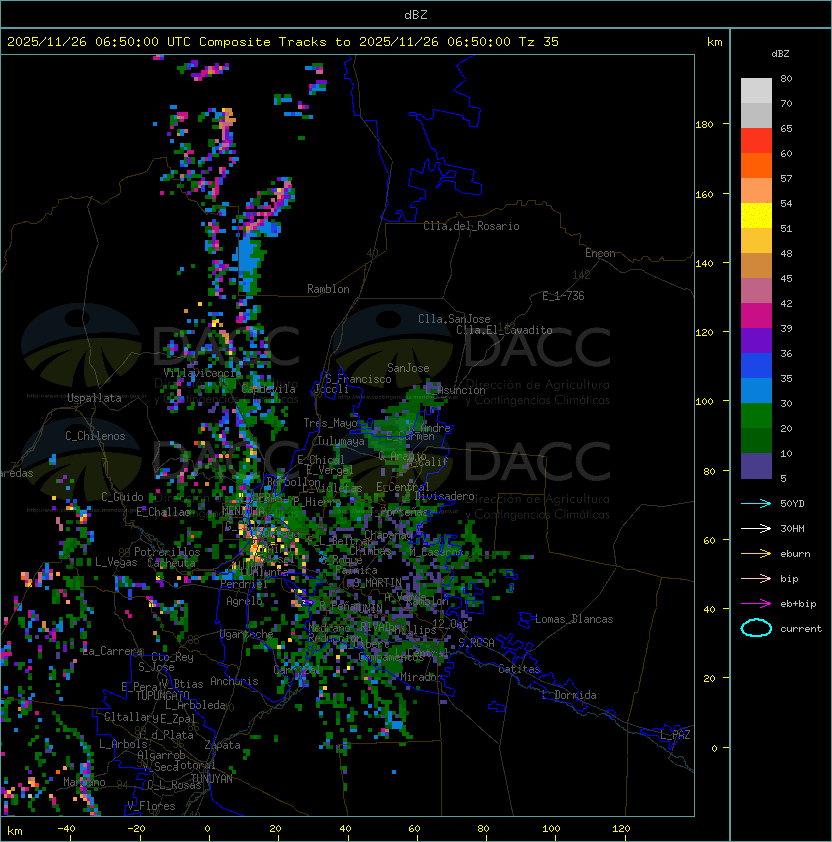Select the 20-30 dBZ green swatch
The height and width of the screenshot is (842, 832).
click(x=756, y=416)
